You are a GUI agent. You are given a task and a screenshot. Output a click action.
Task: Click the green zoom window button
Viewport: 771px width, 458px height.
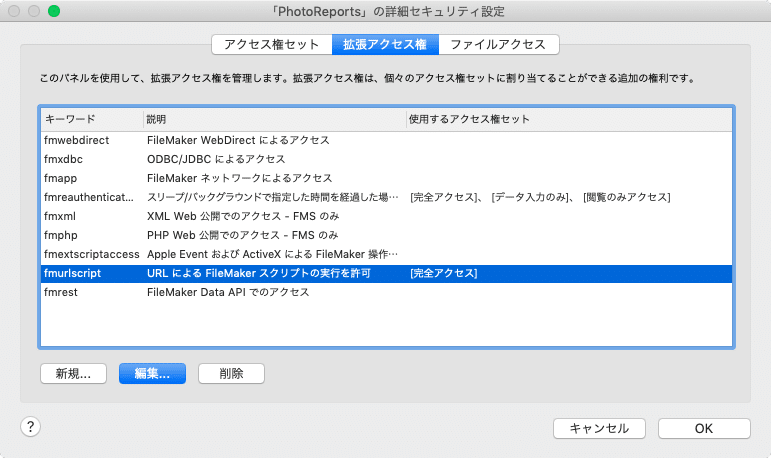(x=54, y=11)
